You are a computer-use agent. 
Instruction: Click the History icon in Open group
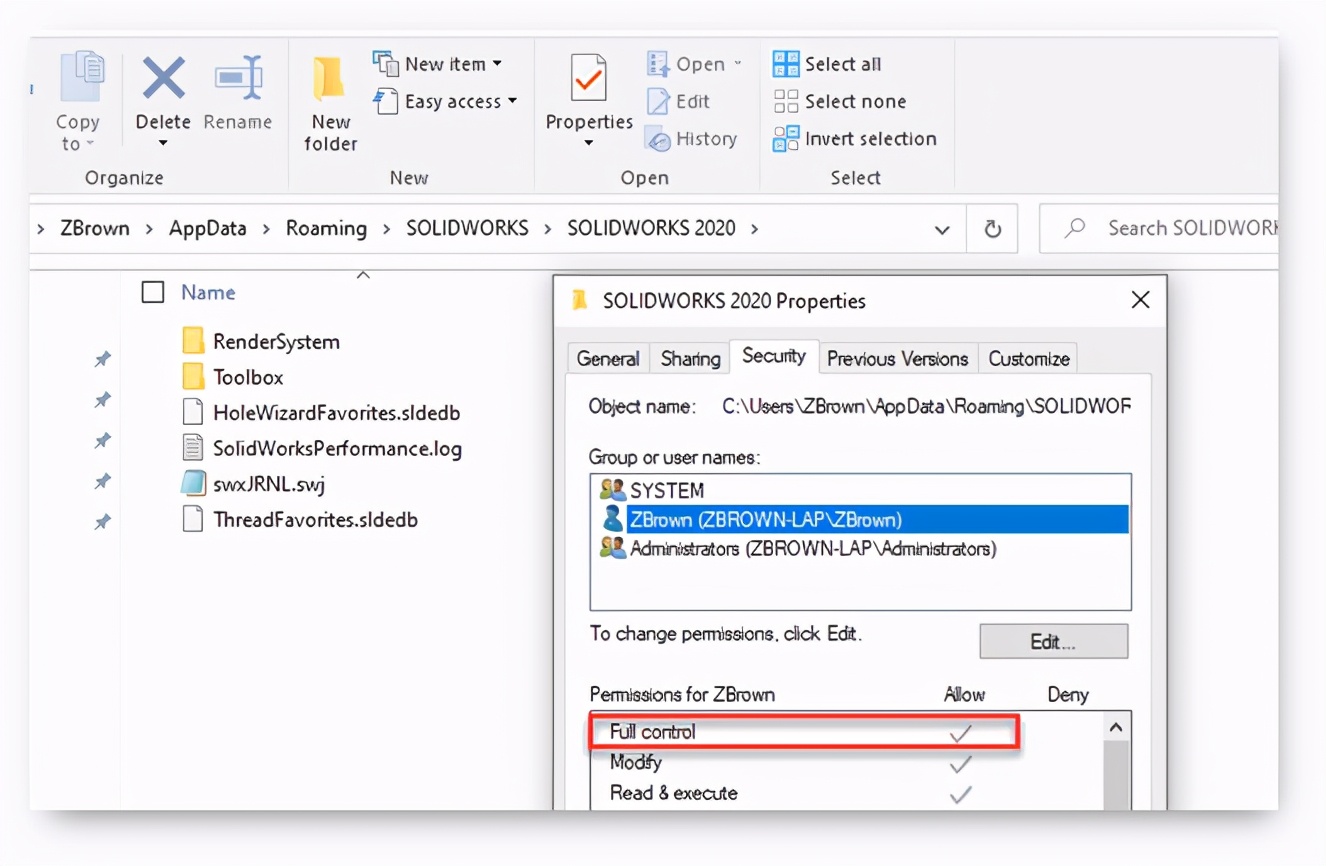tap(658, 139)
